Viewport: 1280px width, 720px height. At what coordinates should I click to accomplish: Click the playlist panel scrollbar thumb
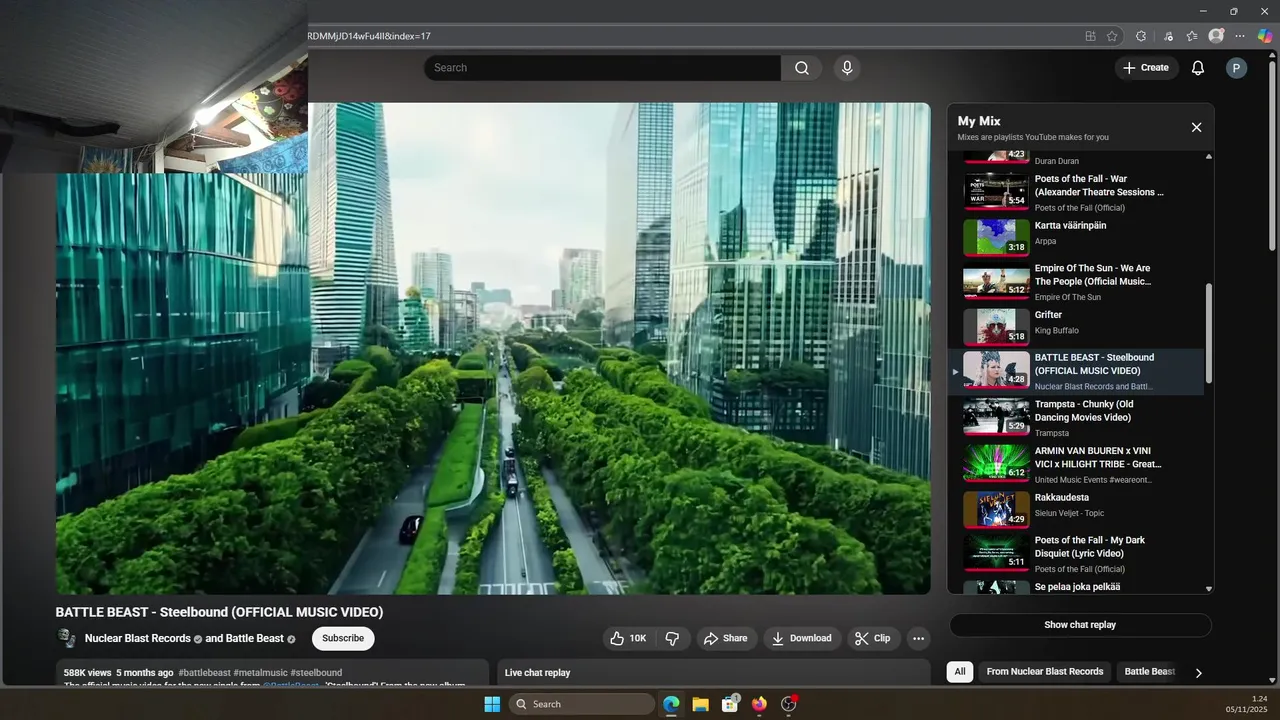pos(1209,333)
